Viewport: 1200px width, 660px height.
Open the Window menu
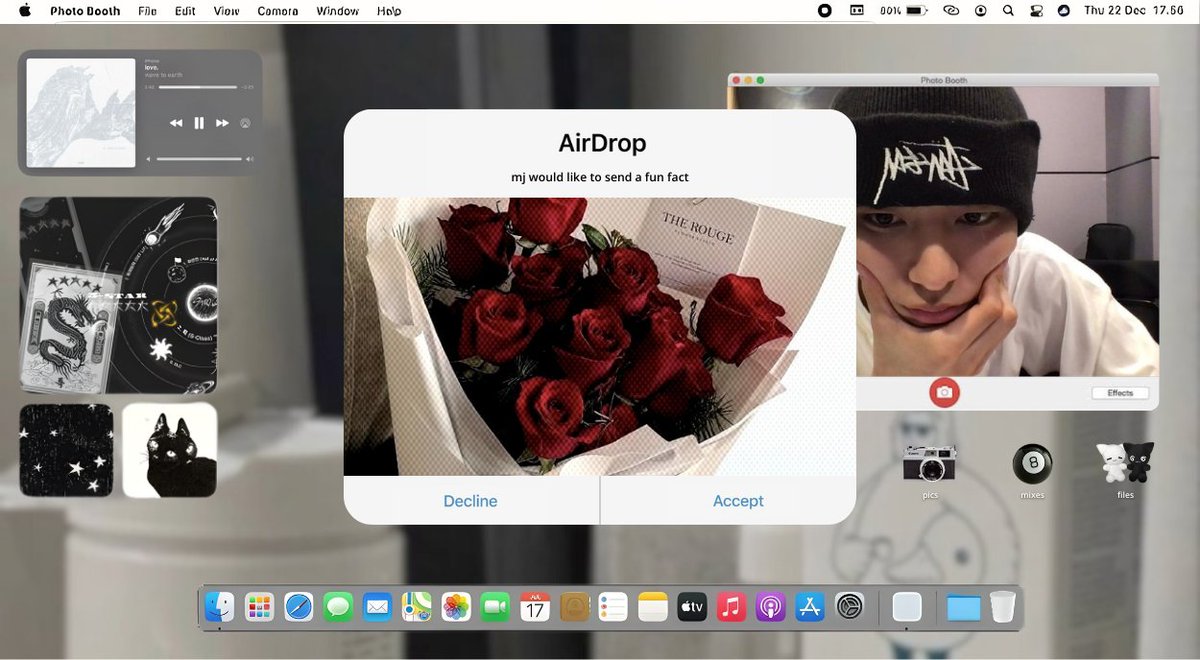338,11
